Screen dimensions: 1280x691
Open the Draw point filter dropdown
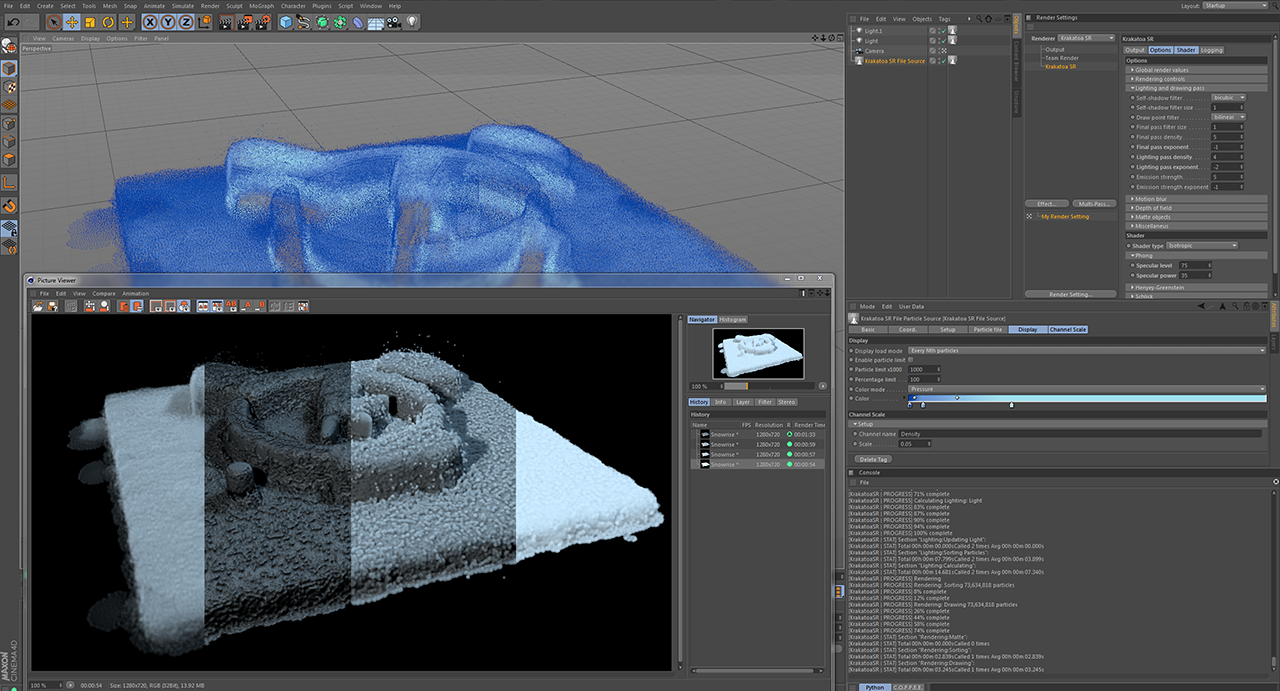pyautogui.click(x=1228, y=117)
